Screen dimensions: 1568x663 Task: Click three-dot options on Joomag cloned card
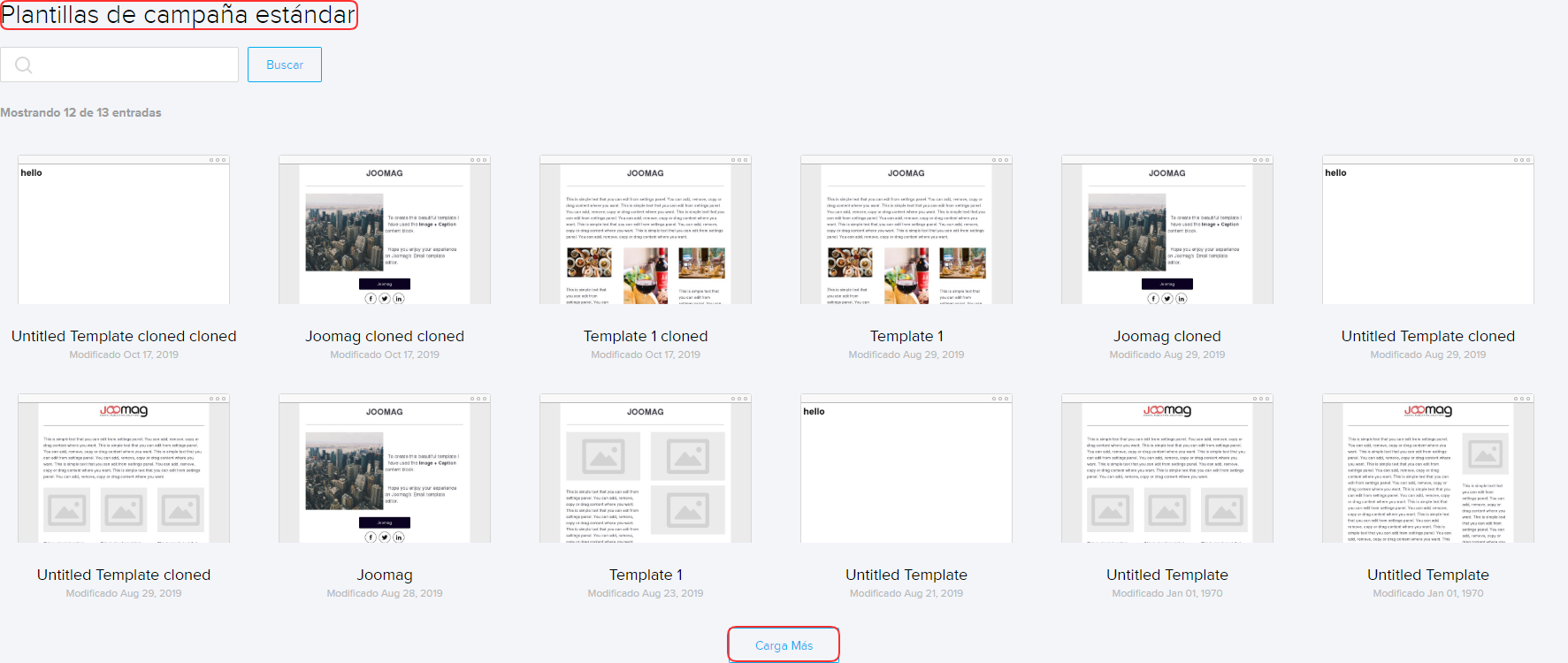(x=1261, y=160)
